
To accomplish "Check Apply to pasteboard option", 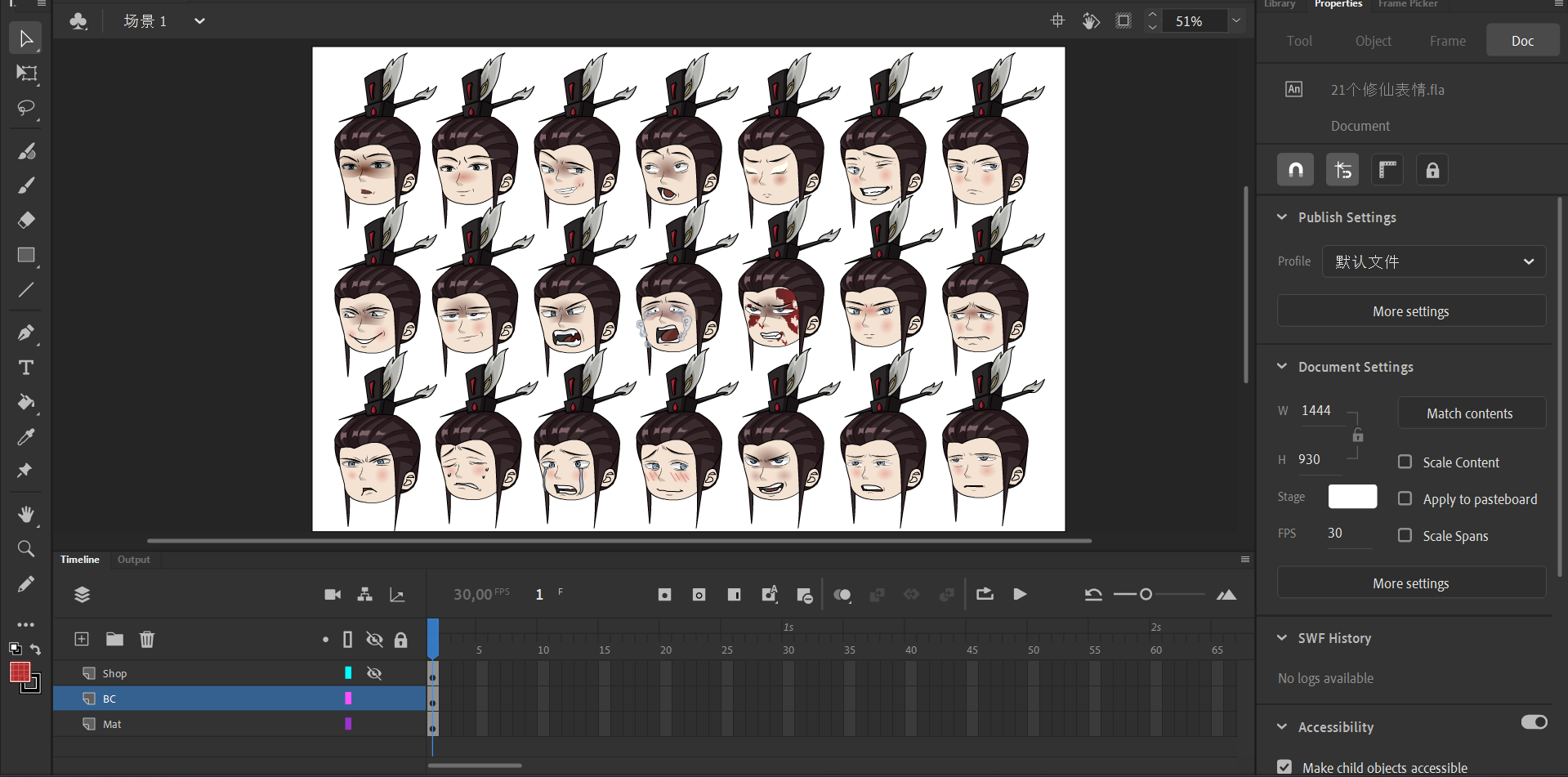I will (1405, 498).
